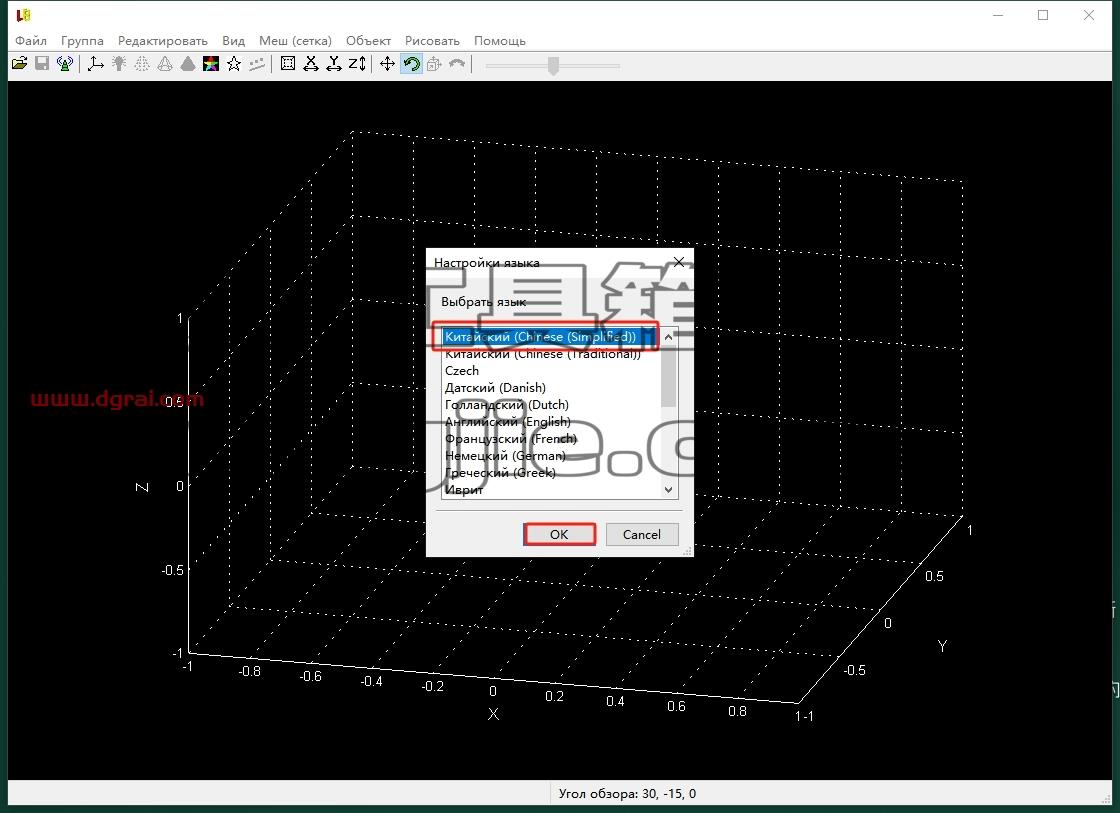Viewport: 1120px width, 813px height.
Task: Select Датский (Danish) language
Action: [x=551, y=388]
